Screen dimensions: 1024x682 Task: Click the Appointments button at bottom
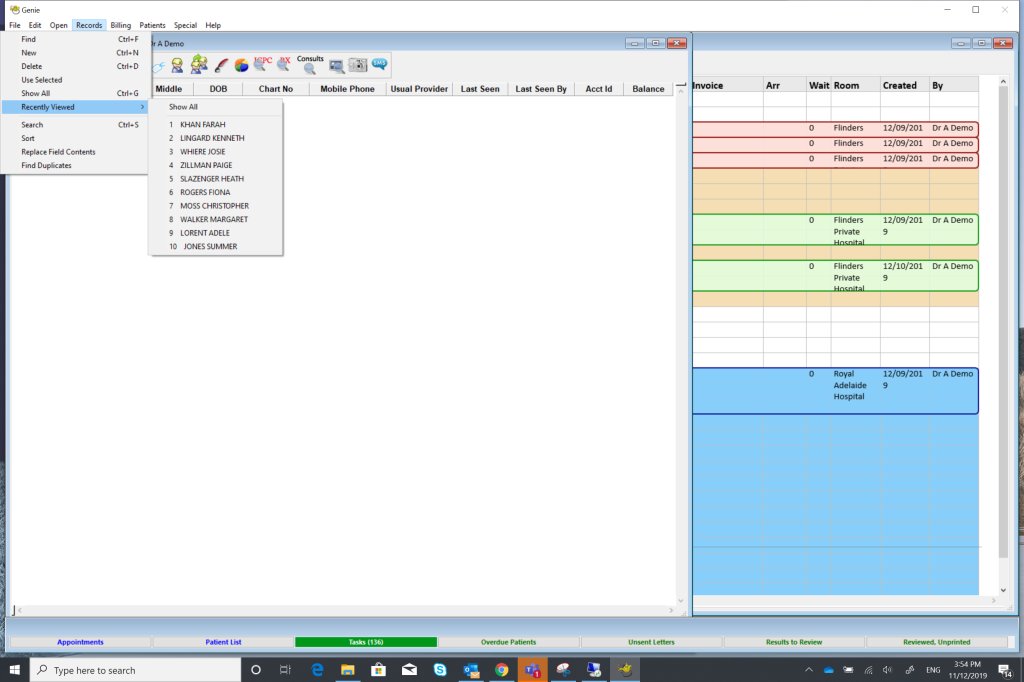(x=80, y=642)
